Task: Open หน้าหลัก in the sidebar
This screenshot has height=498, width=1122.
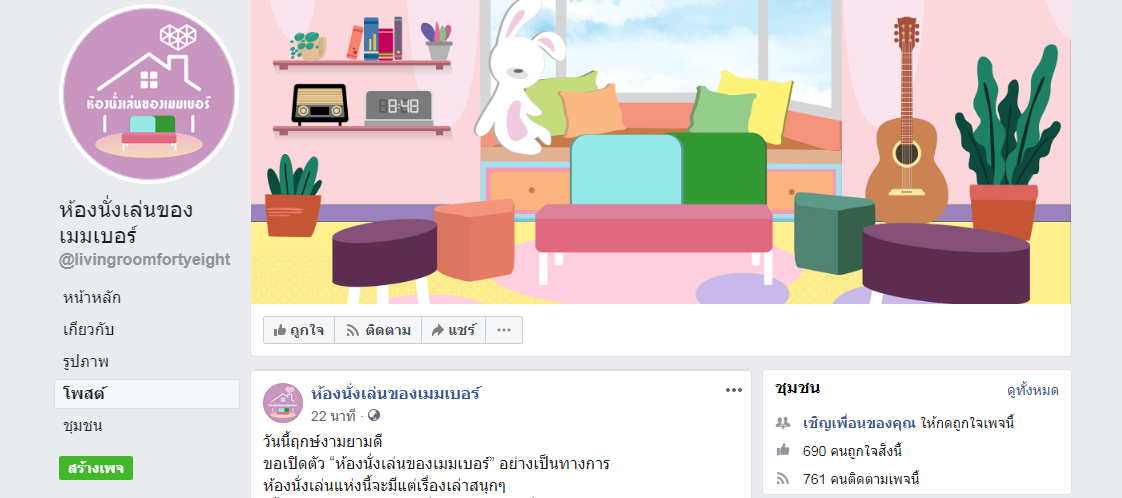Action: tap(92, 298)
